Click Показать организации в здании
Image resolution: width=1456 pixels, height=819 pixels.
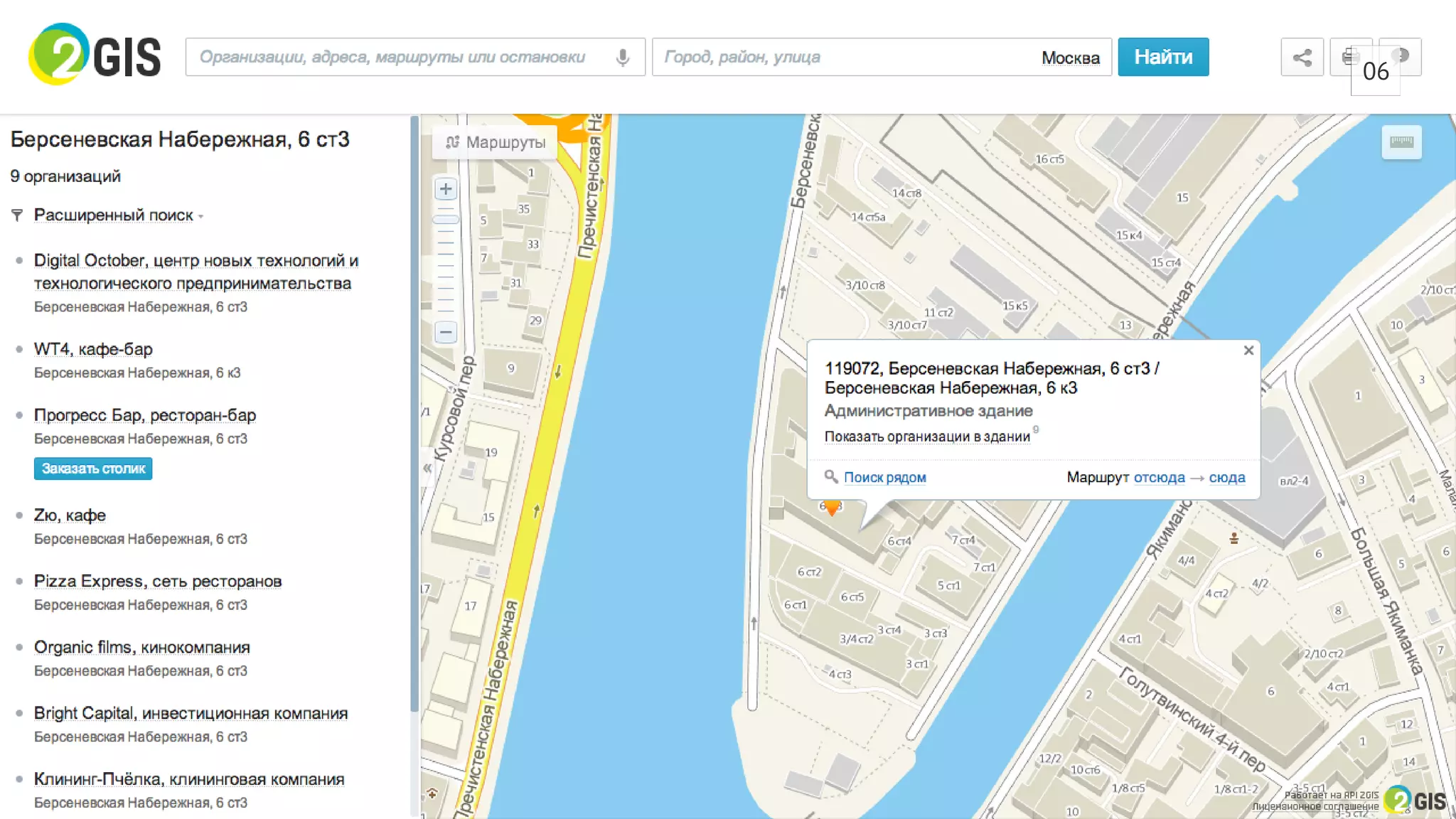[926, 437]
